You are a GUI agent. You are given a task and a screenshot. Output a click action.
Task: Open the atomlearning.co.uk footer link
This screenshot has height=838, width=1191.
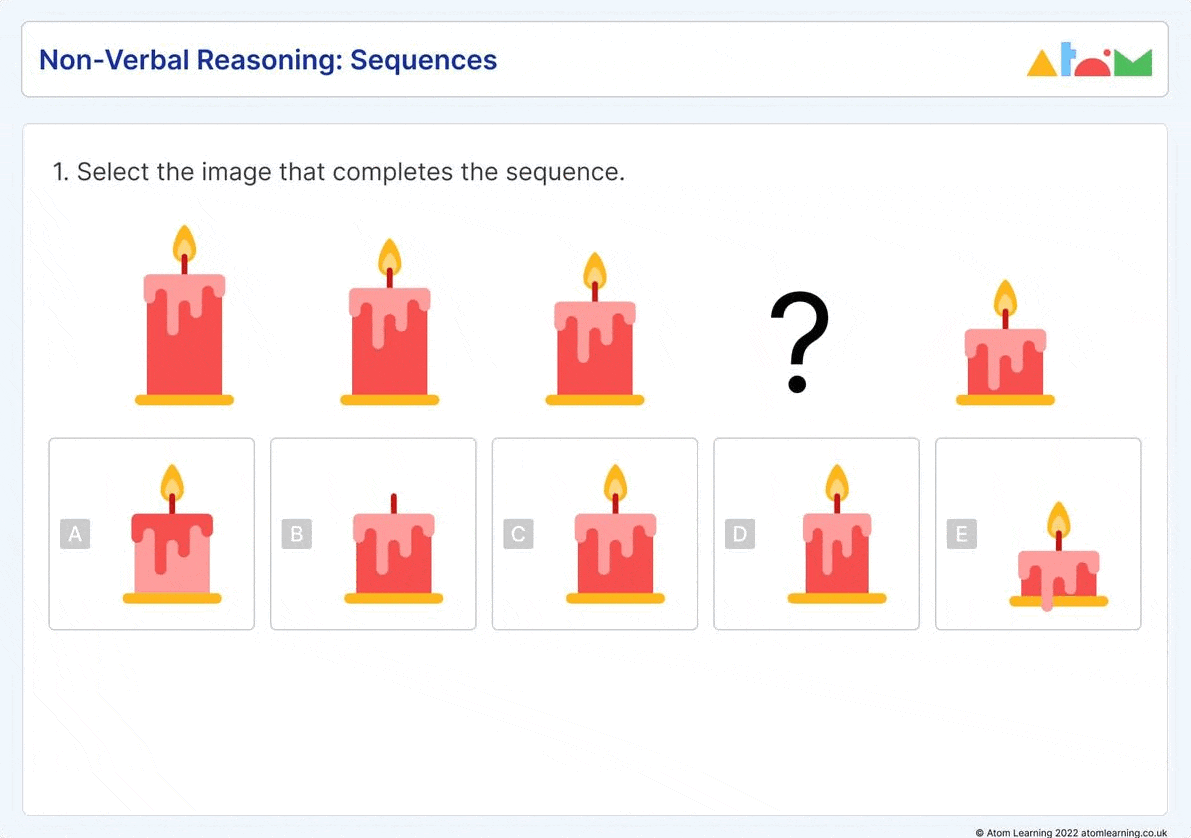(1124, 833)
